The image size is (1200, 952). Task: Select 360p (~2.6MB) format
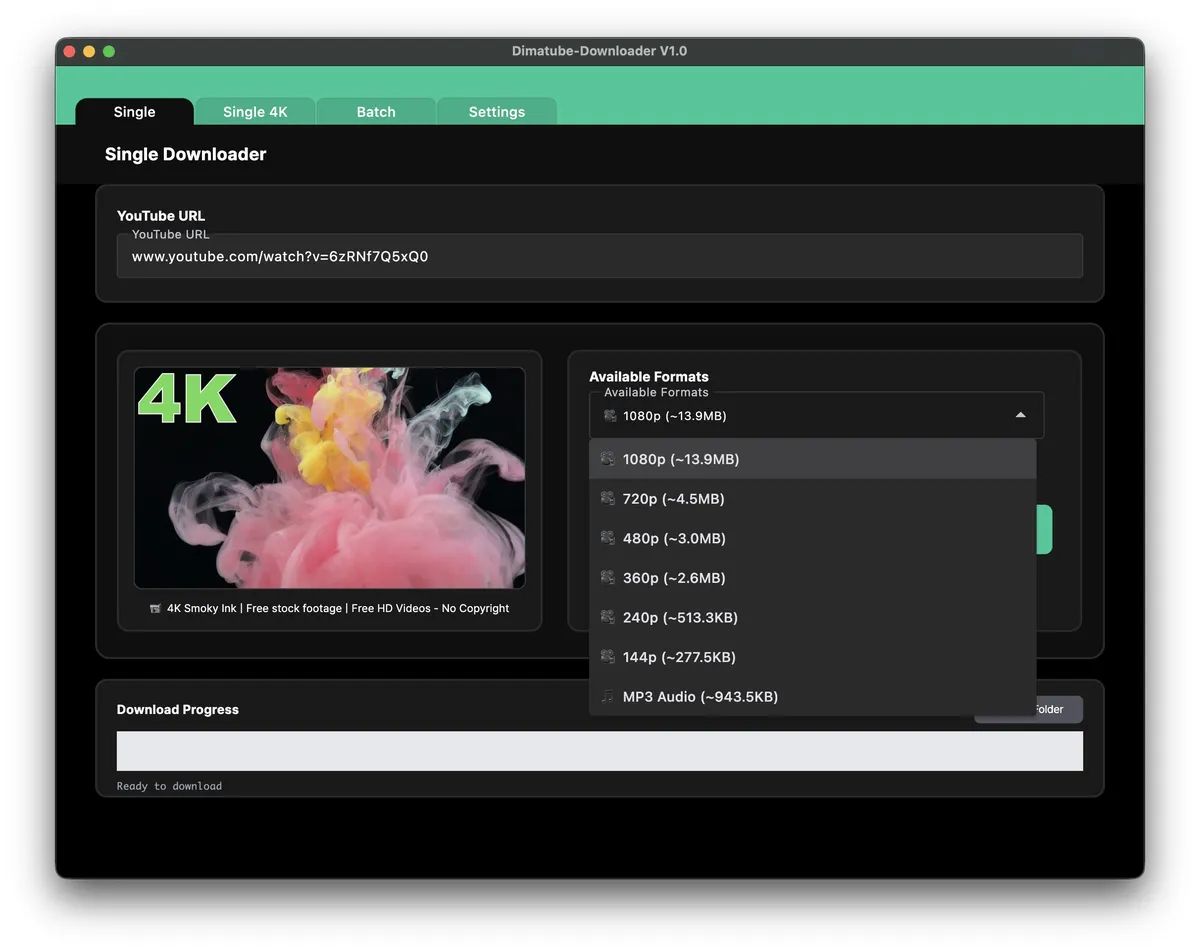(x=813, y=577)
